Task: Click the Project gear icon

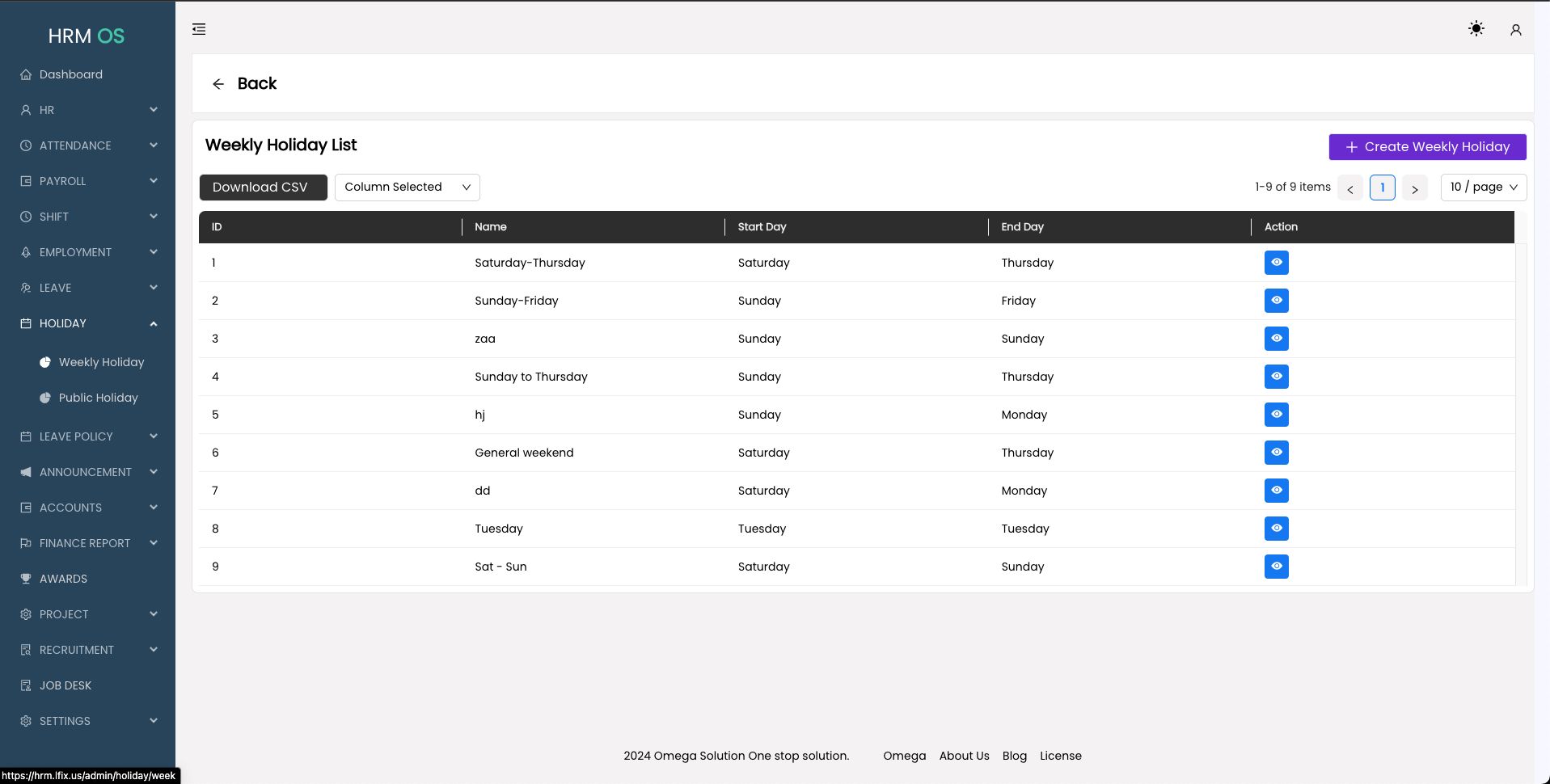Action: click(26, 614)
